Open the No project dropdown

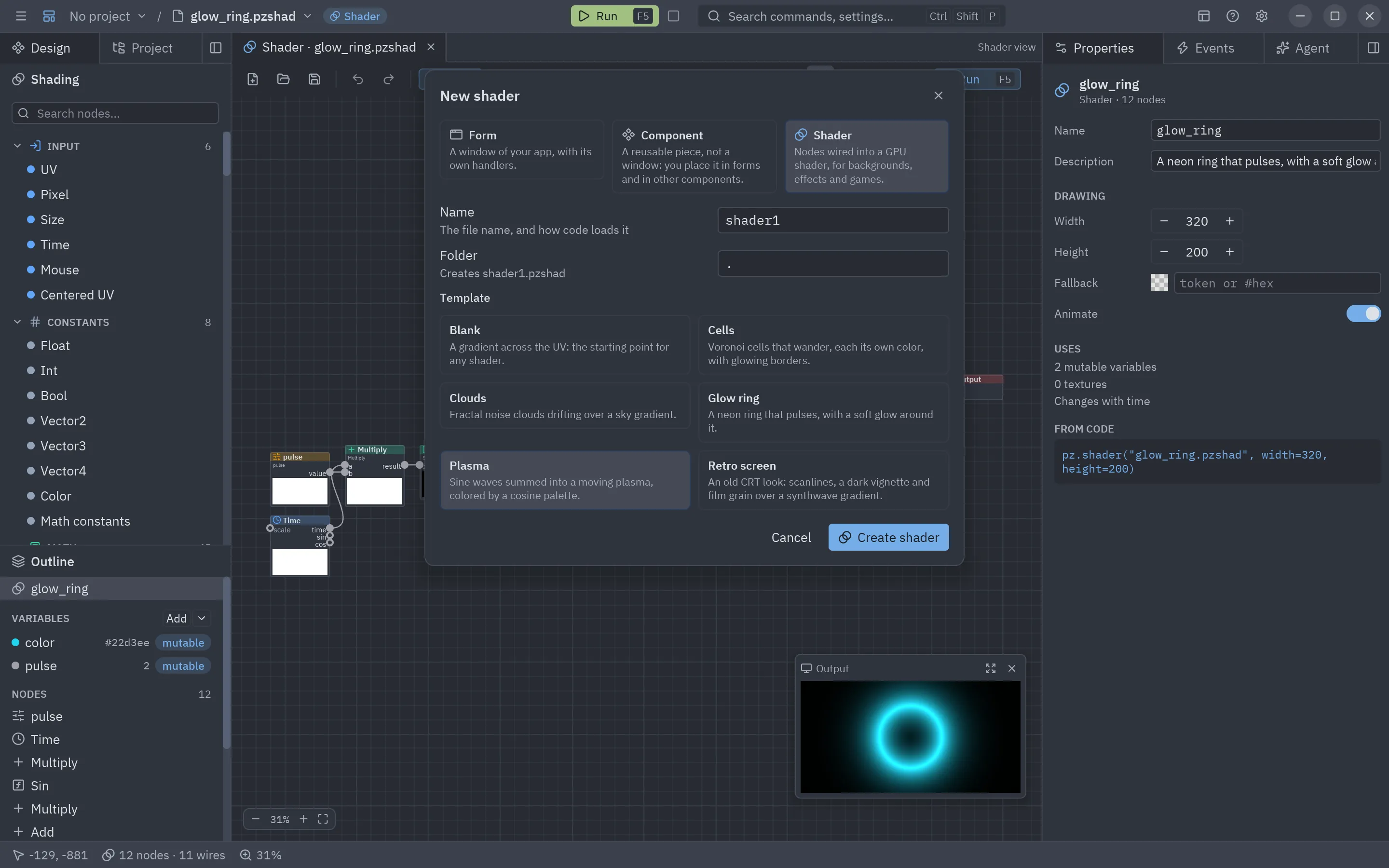click(x=108, y=16)
